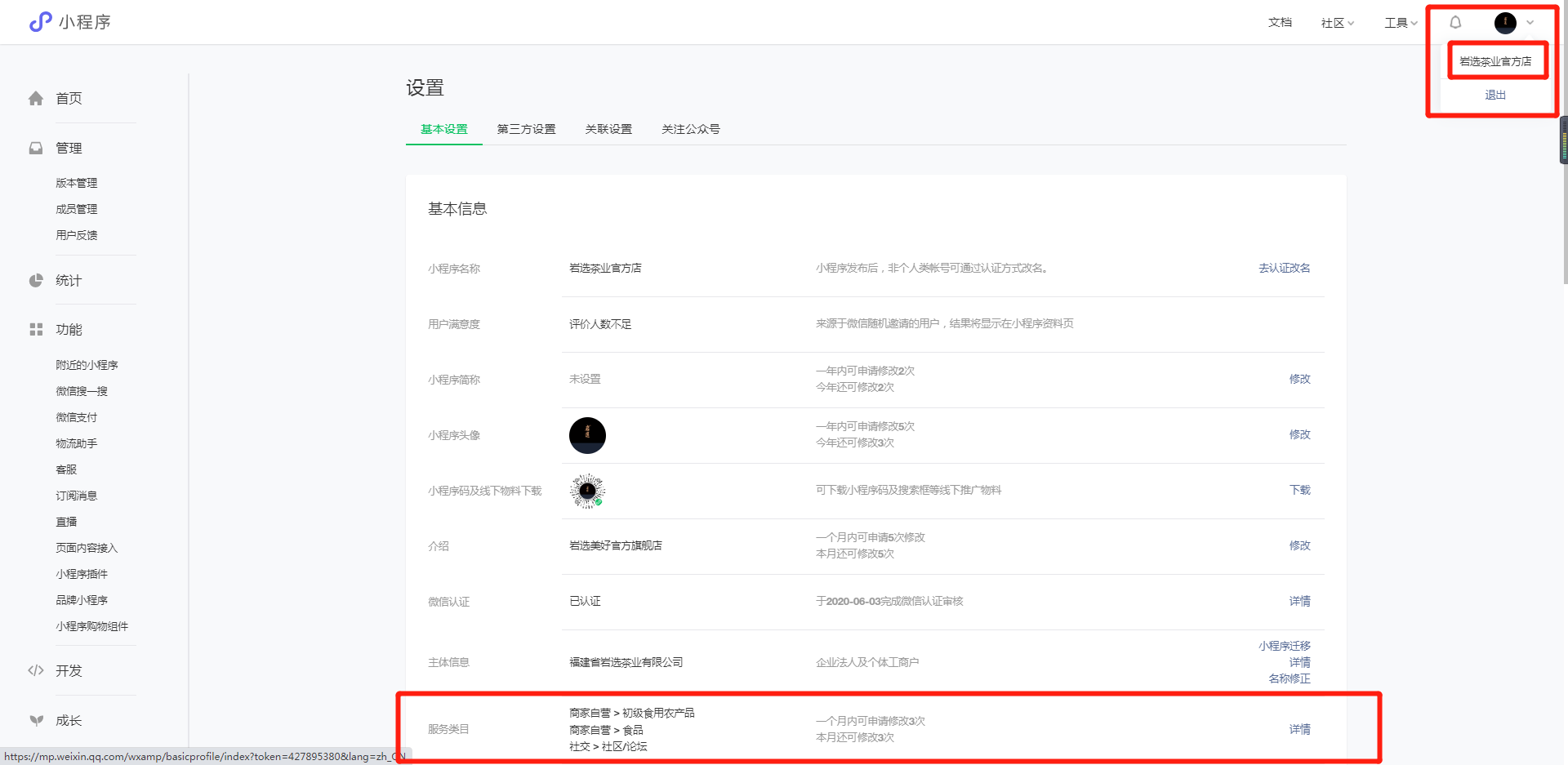This screenshot has width=1568, height=765.
Task: Open 成员管理 in the sidebar
Action: 77,209
